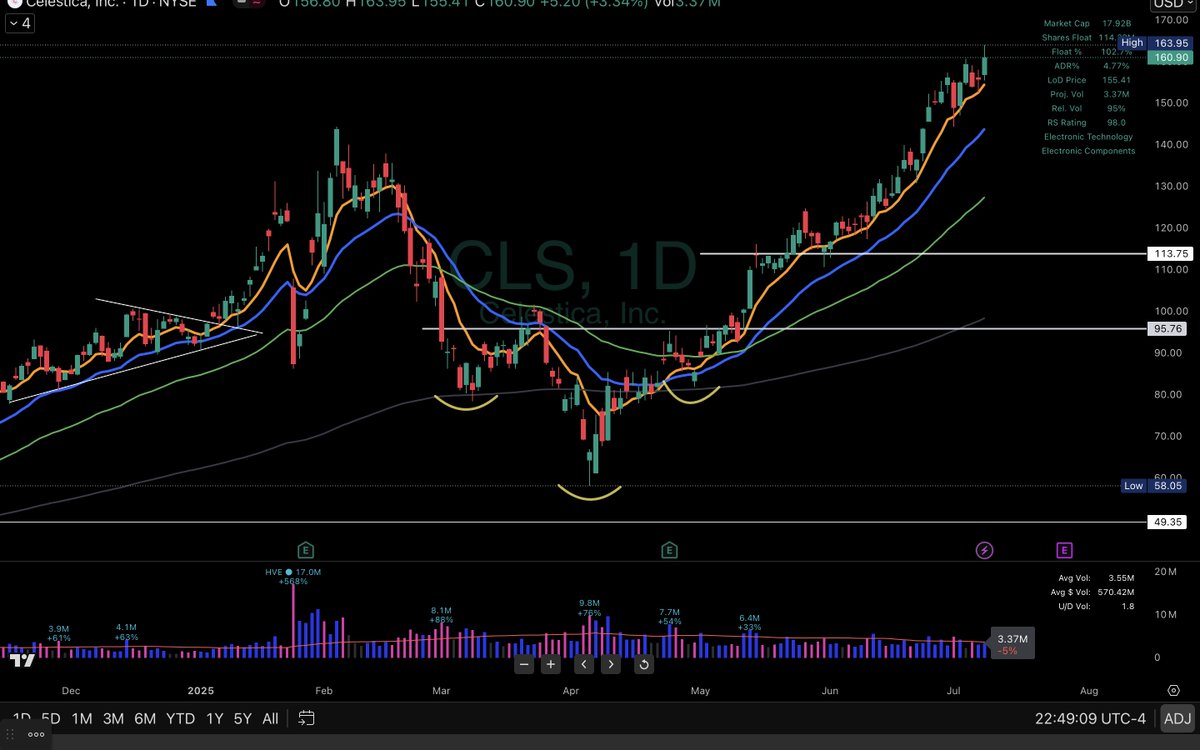Click the 9.8M +76% volume label

click(590, 608)
